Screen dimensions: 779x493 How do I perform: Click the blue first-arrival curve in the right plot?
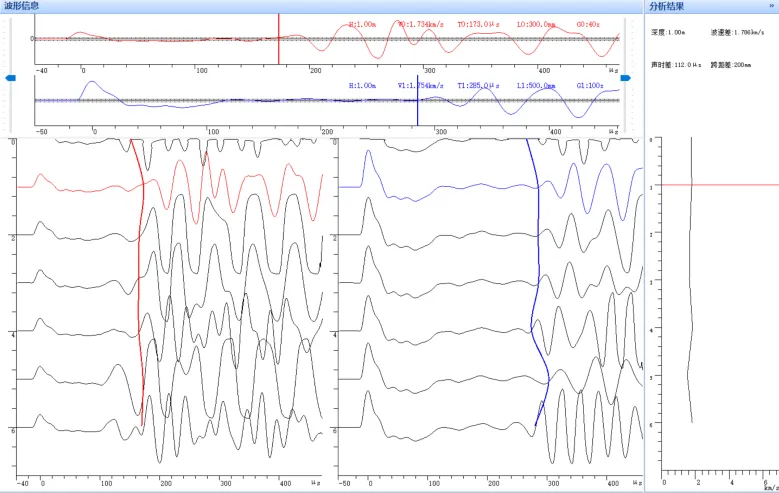[x=538, y=300]
